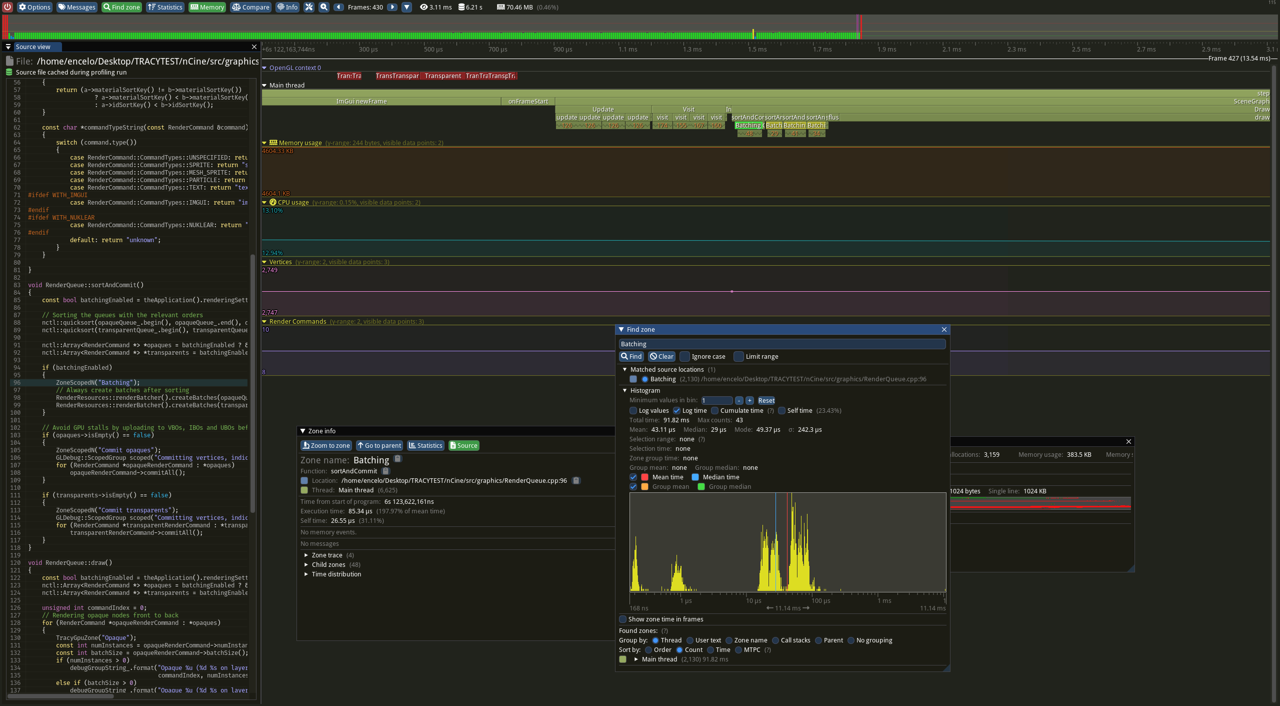Collapse the OpenGL context 0 row
Screen dimensions: 1280x706
pyautogui.click(x=265, y=68)
